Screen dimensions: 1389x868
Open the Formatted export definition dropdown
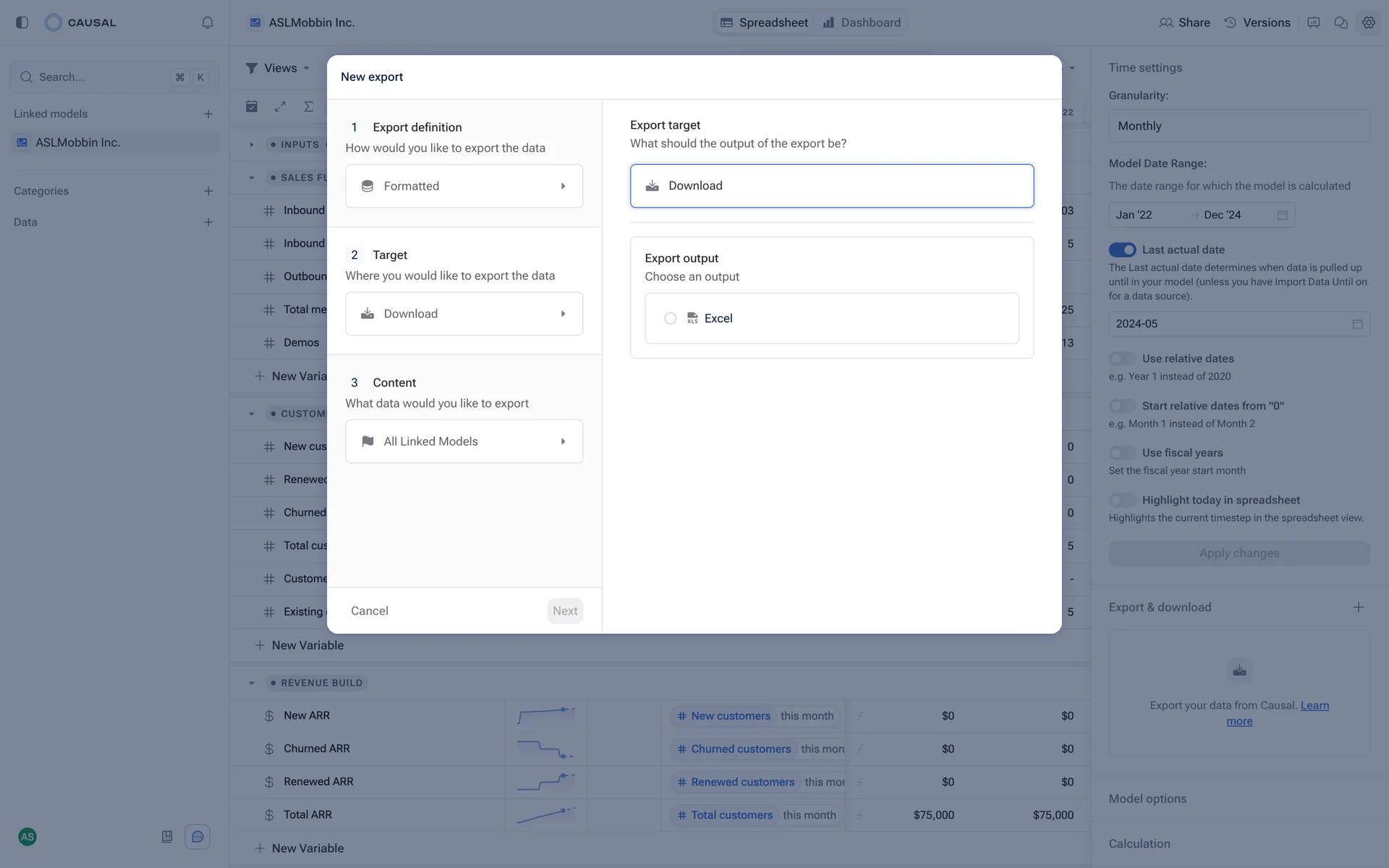point(464,186)
